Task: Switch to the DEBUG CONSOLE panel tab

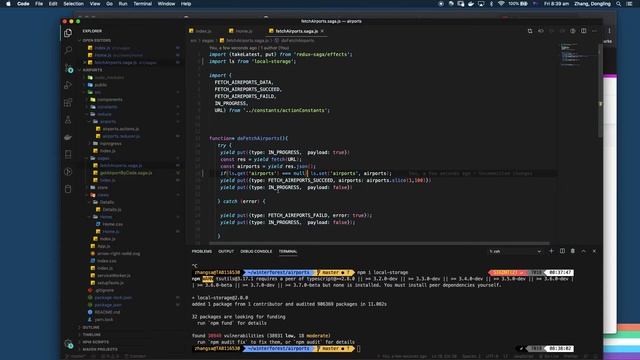Action: click(x=256, y=251)
